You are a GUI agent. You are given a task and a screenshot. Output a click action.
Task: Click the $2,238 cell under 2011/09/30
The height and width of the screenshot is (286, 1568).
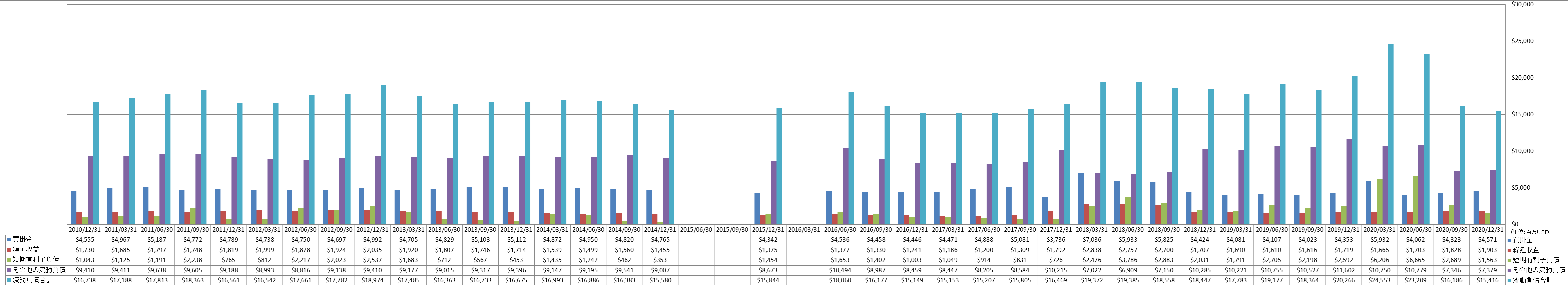192,260
